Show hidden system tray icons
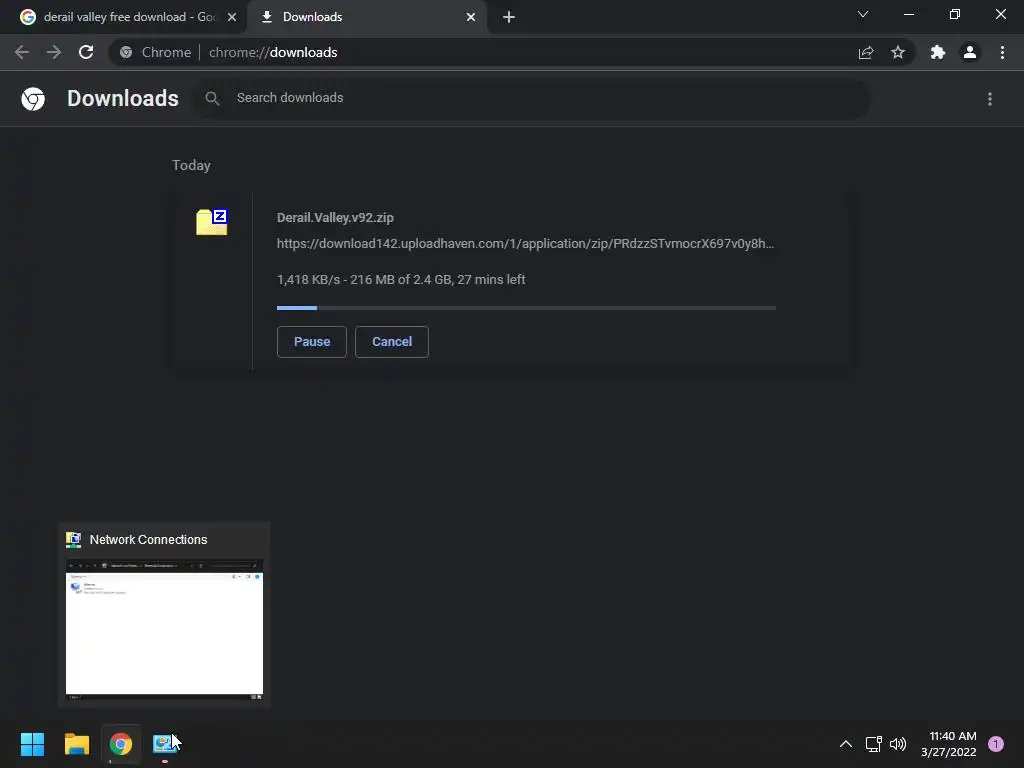This screenshot has height=768, width=1024. click(x=846, y=744)
